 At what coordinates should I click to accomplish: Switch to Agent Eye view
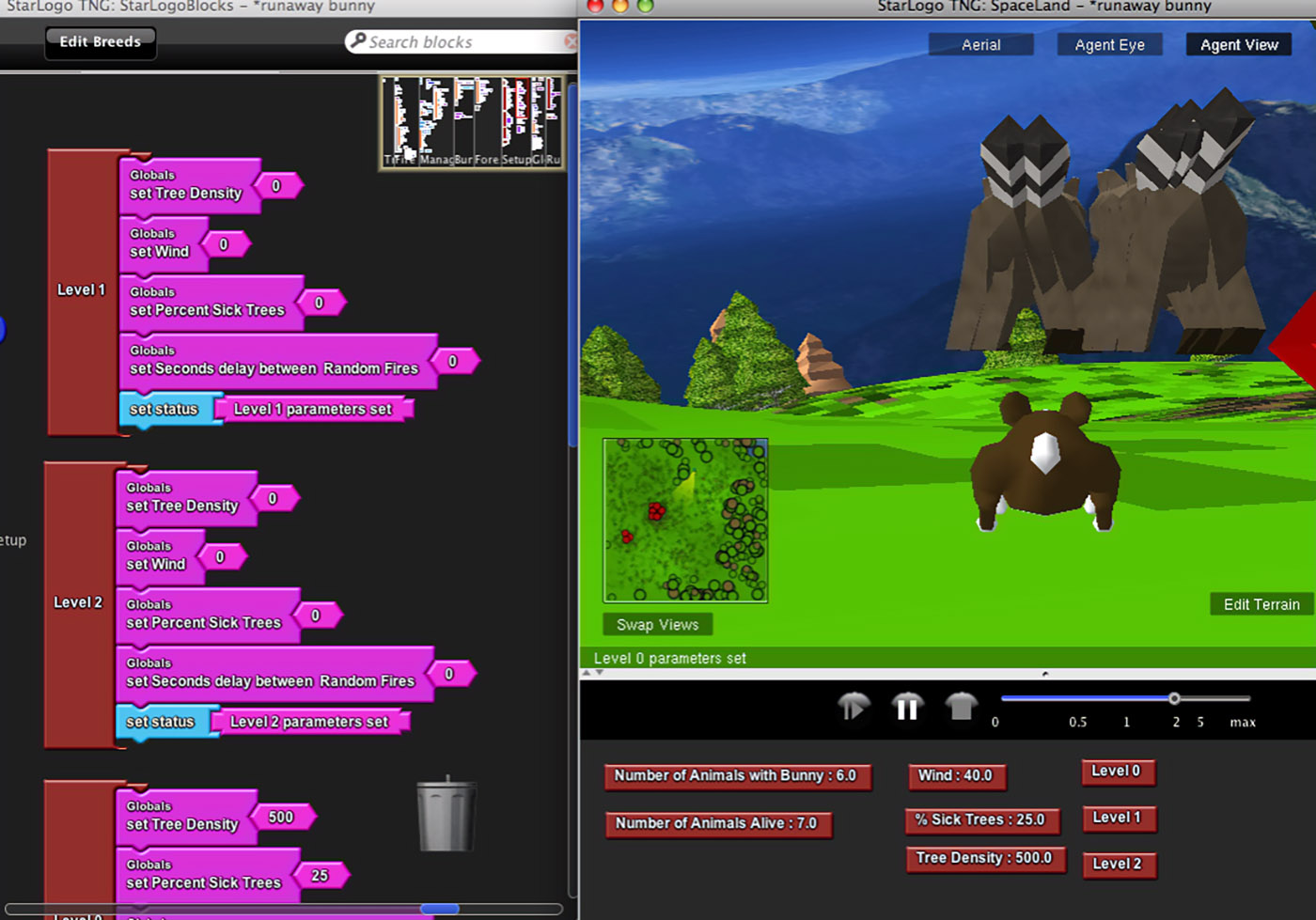pyautogui.click(x=1110, y=45)
